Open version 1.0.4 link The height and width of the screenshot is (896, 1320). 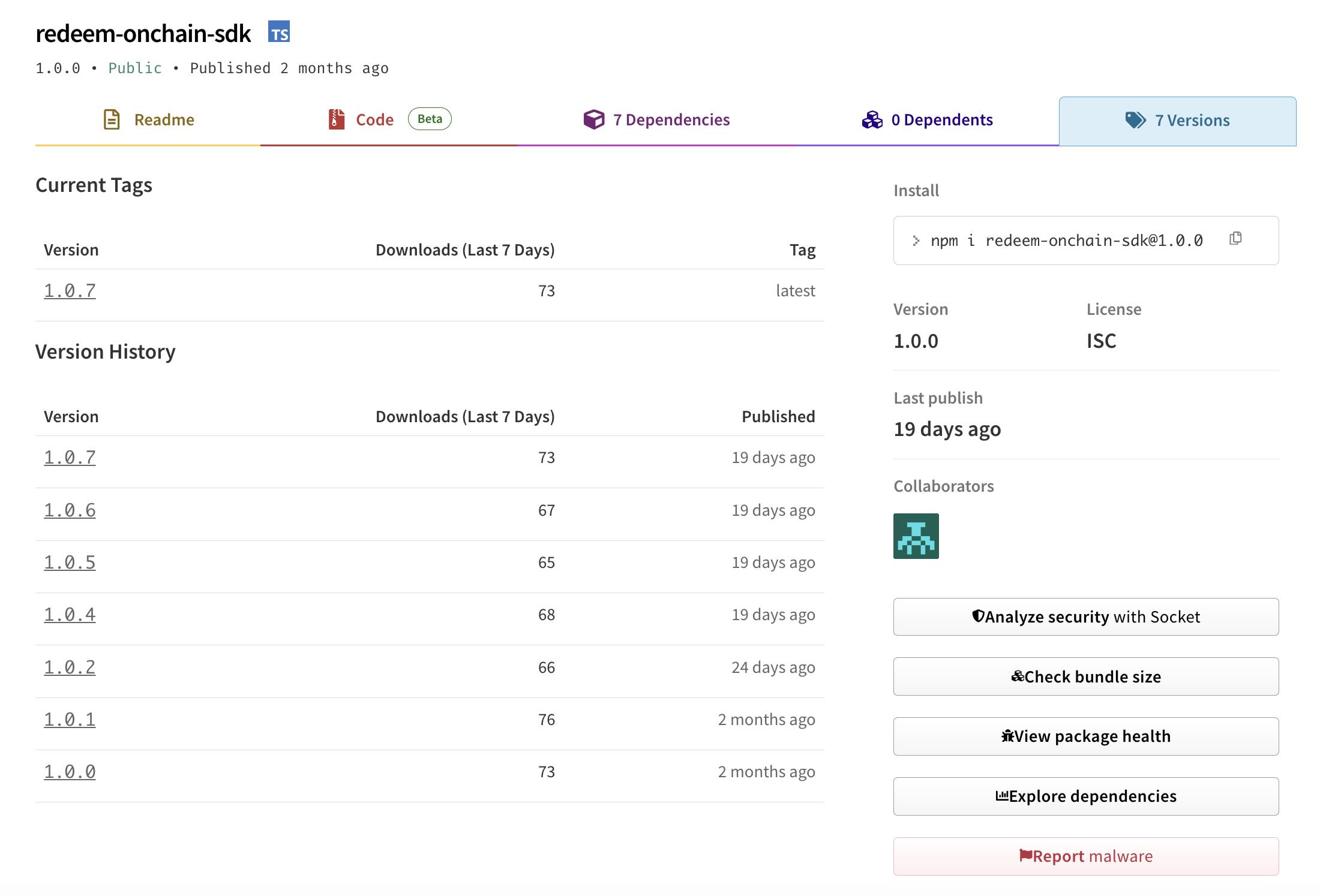(70, 615)
